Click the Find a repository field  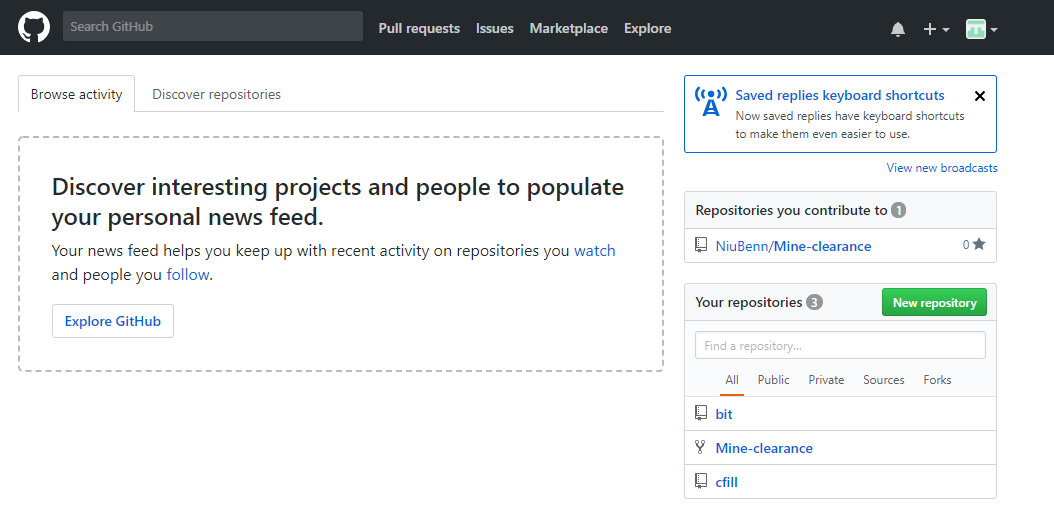point(840,345)
